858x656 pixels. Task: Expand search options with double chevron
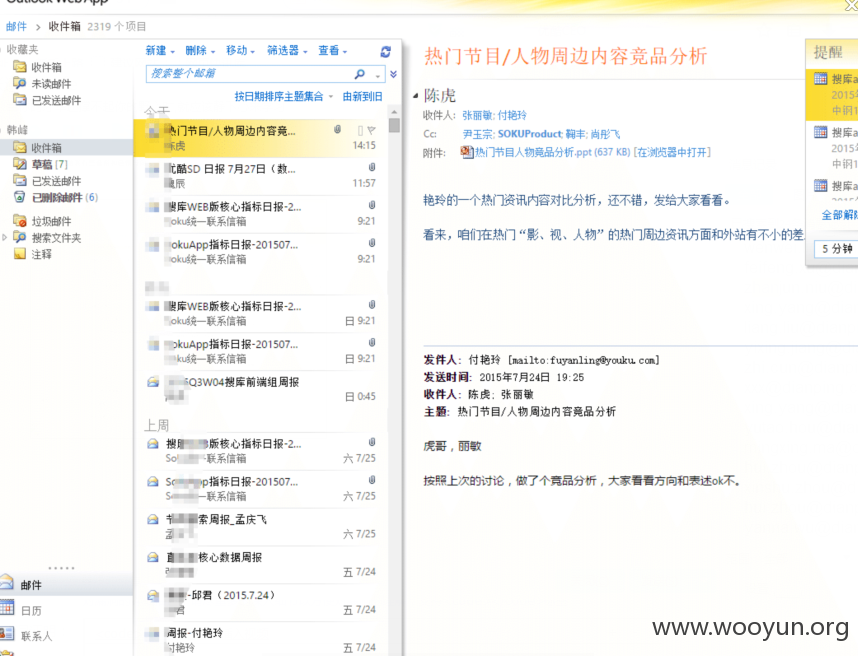pyautogui.click(x=393, y=74)
